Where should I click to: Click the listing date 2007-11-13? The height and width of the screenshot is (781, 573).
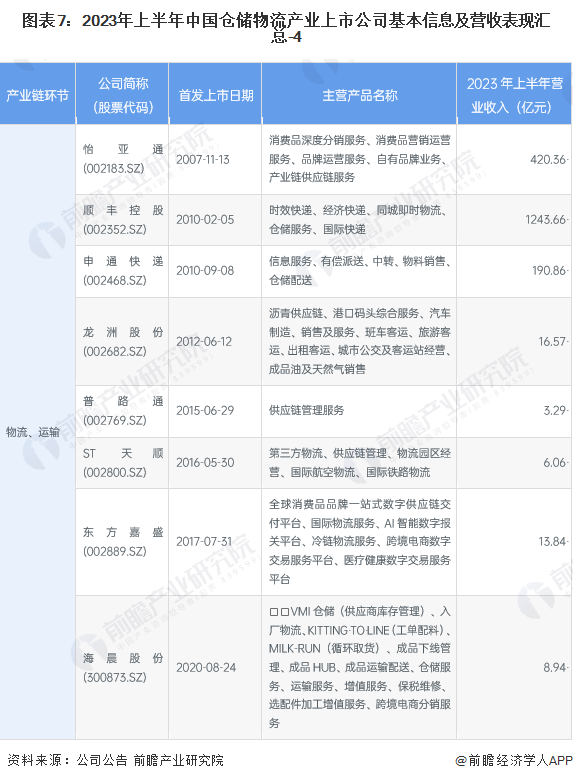tap(203, 160)
